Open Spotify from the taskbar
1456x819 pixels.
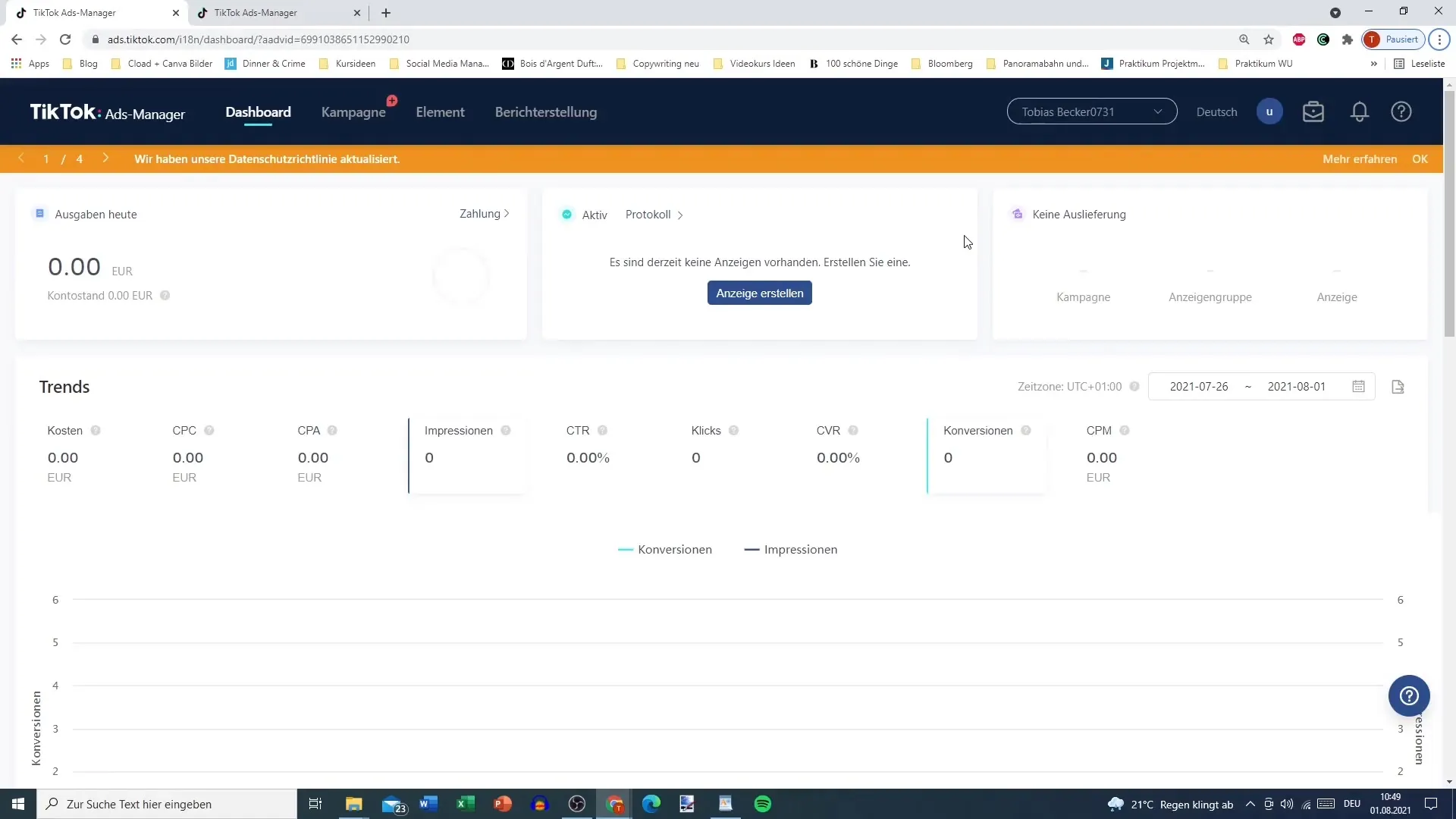click(x=763, y=804)
